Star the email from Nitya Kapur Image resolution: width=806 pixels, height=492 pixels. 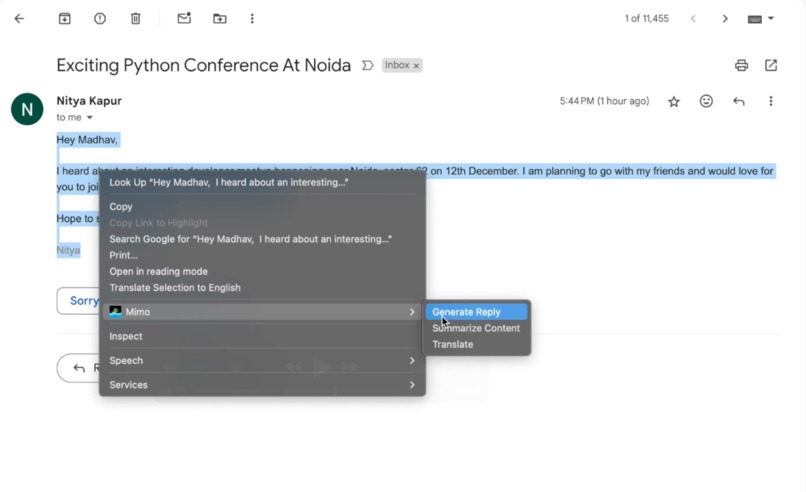click(x=673, y=101)
